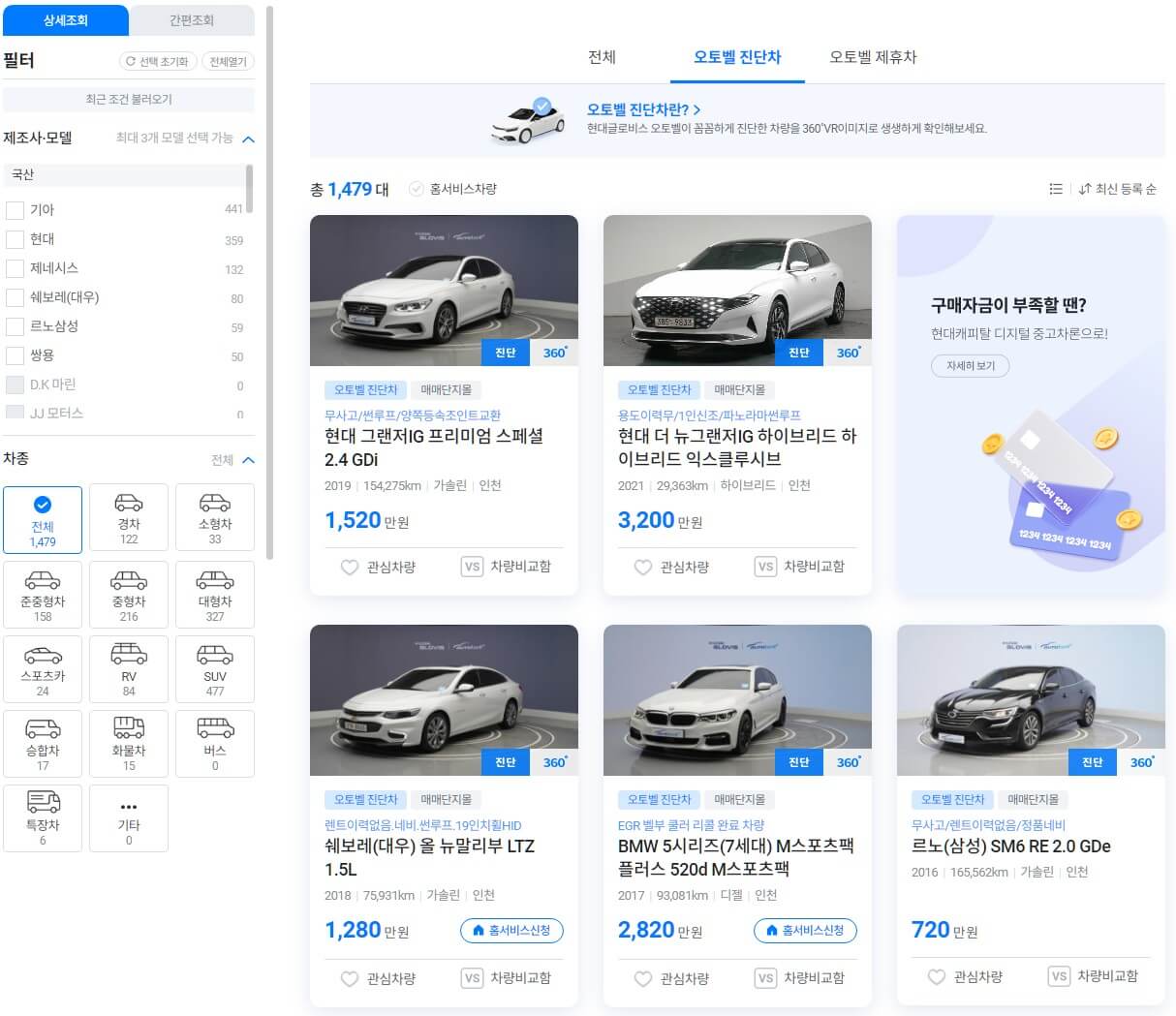
Task: Collapse the 차종 filter section
Action: (x=248, y=460)
